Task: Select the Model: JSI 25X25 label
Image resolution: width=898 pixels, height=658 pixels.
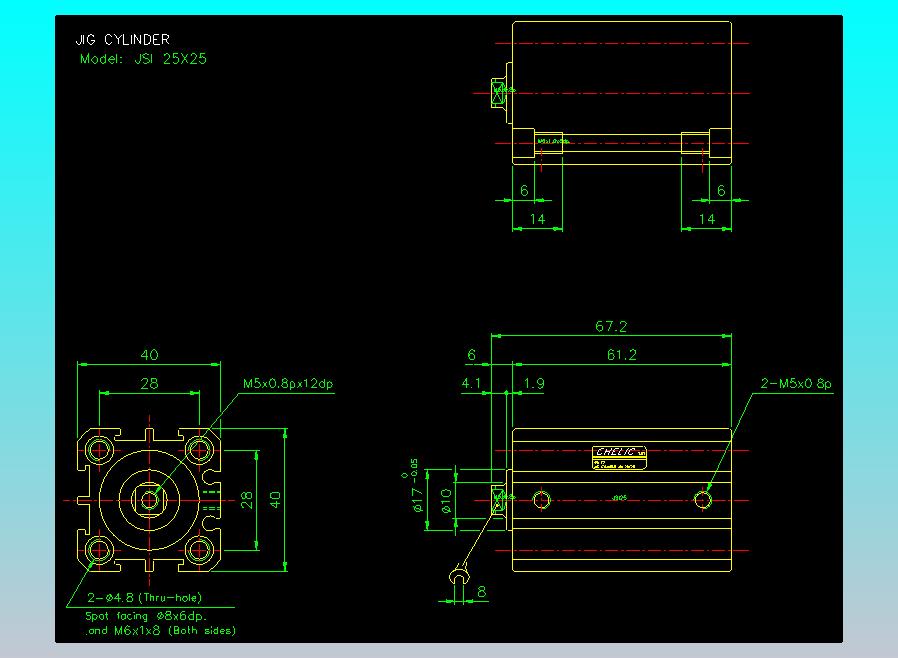Action: click(x=143, y=58)
